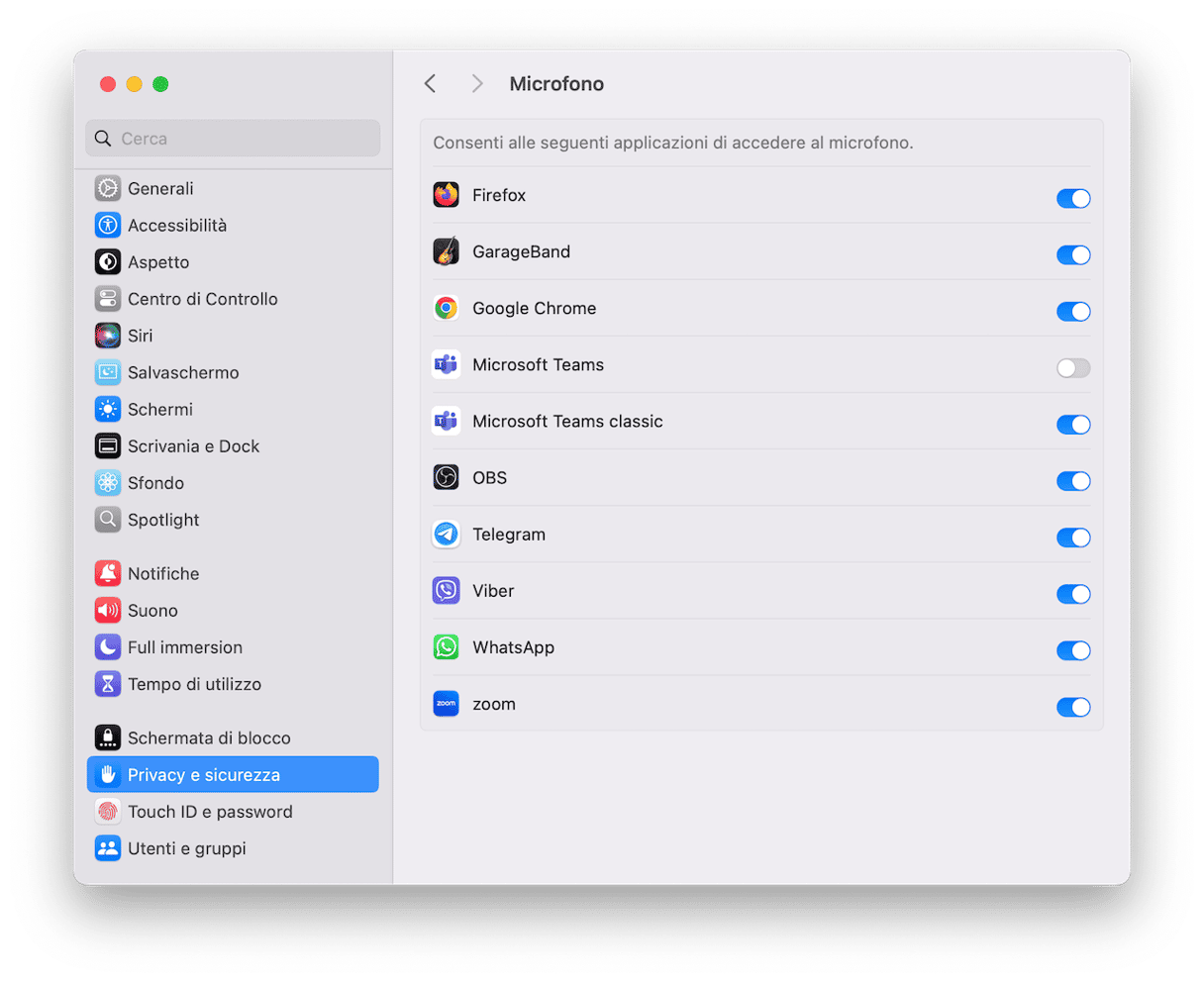
Task: Click the Firefox app icon
Action: coord(446,195)
